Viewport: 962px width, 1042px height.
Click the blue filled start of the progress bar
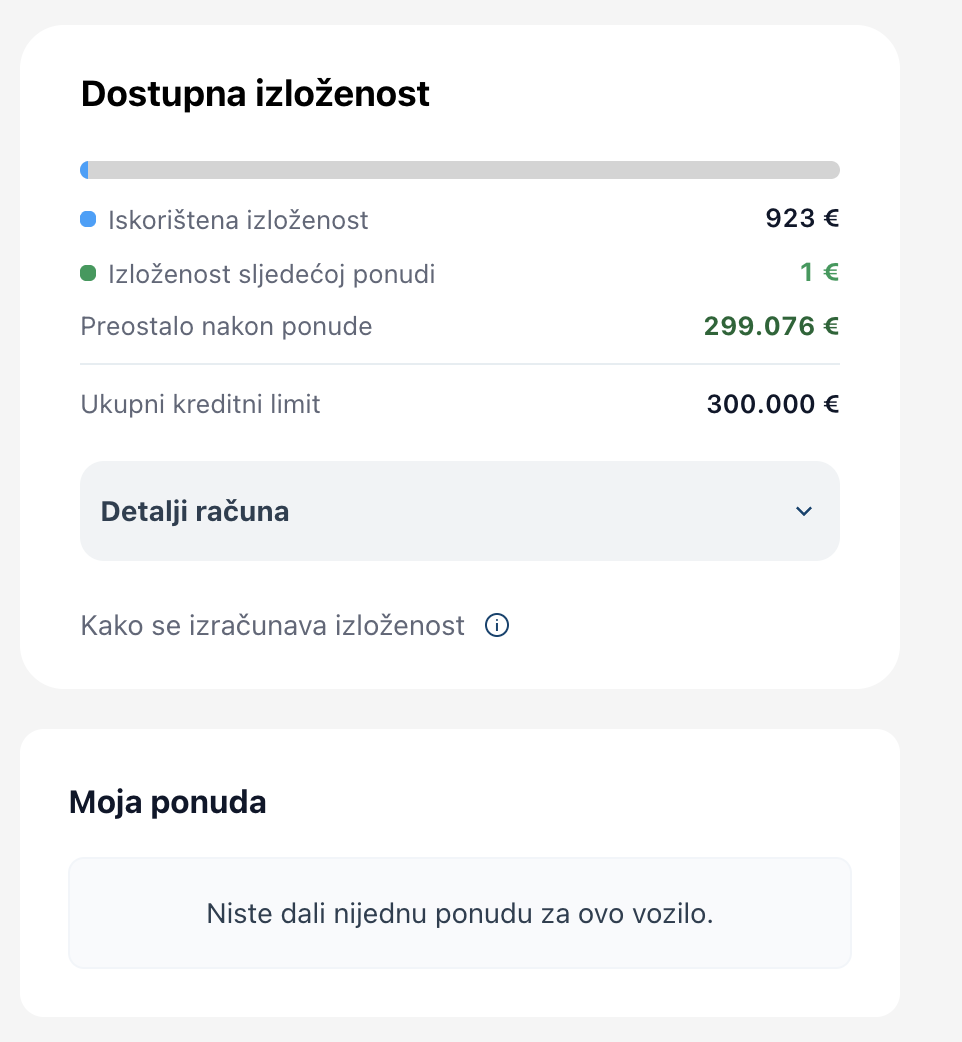pos(84,170)
